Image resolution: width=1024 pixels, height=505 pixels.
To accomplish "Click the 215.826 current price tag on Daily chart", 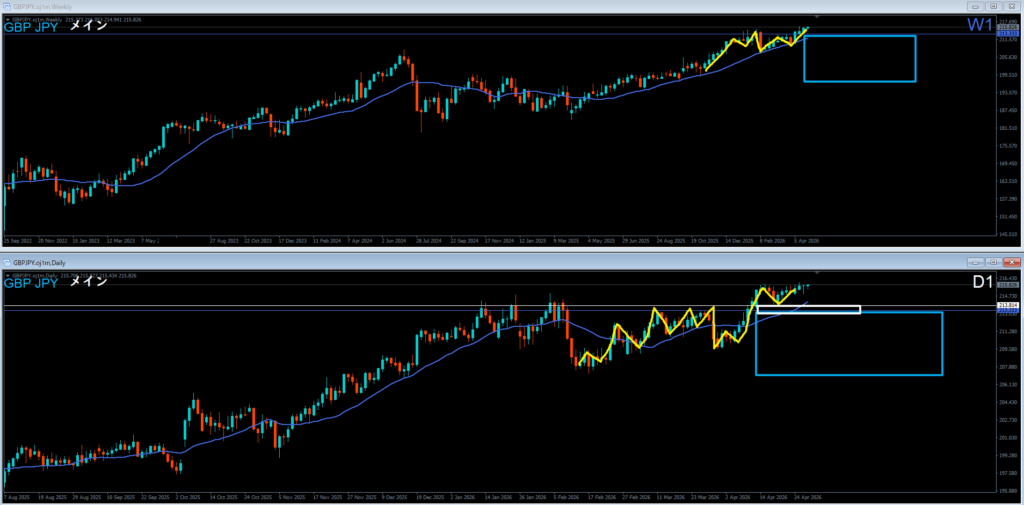I will point(1007,285).
